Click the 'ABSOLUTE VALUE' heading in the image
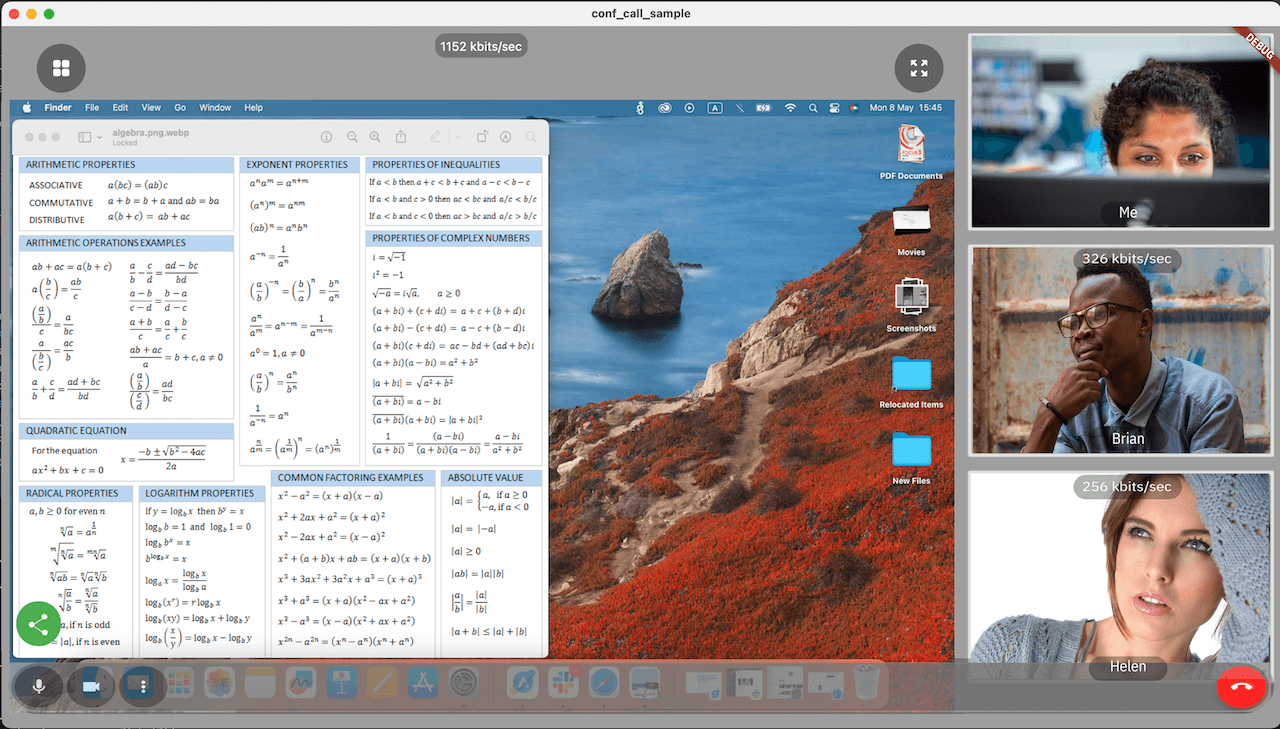Viewport: 1280px width, 729px height. [x=485, y=478]
